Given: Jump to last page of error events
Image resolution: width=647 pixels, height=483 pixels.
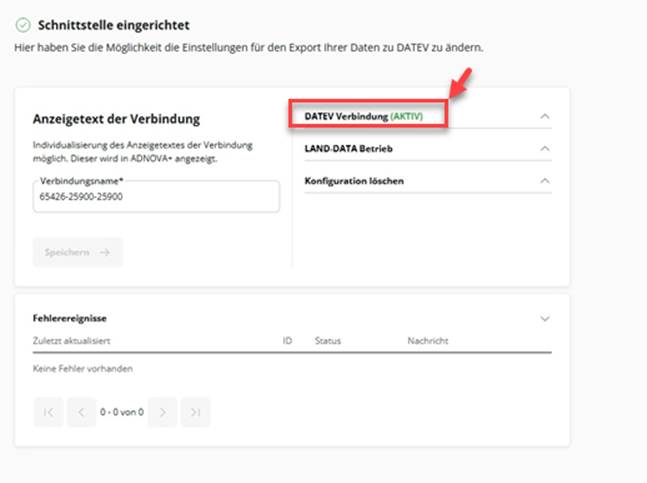Looking at the screenshot, I should pyautogui.click(x=196, y=412).
